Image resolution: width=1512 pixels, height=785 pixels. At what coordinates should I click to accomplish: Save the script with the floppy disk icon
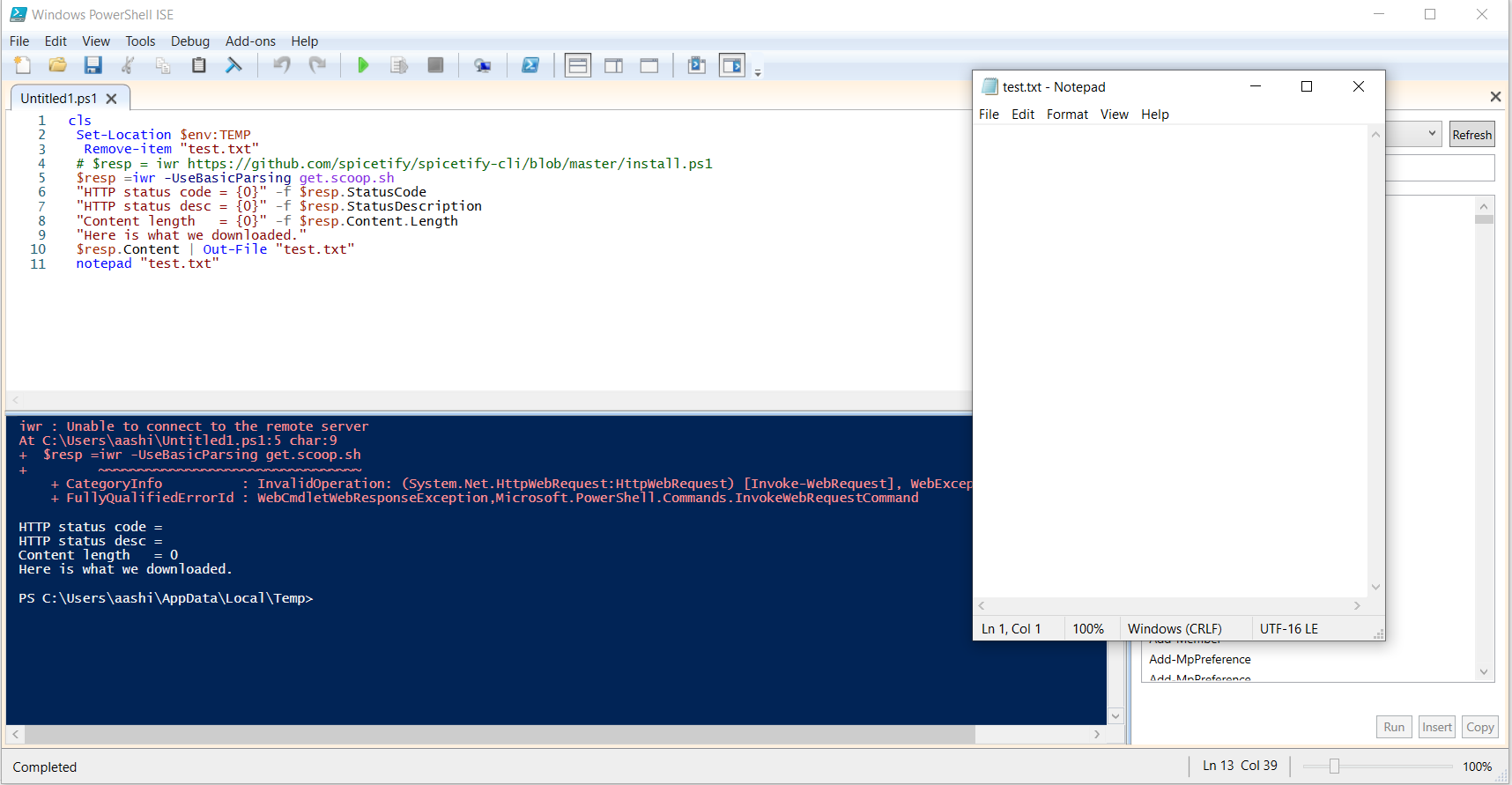[93, 65]
